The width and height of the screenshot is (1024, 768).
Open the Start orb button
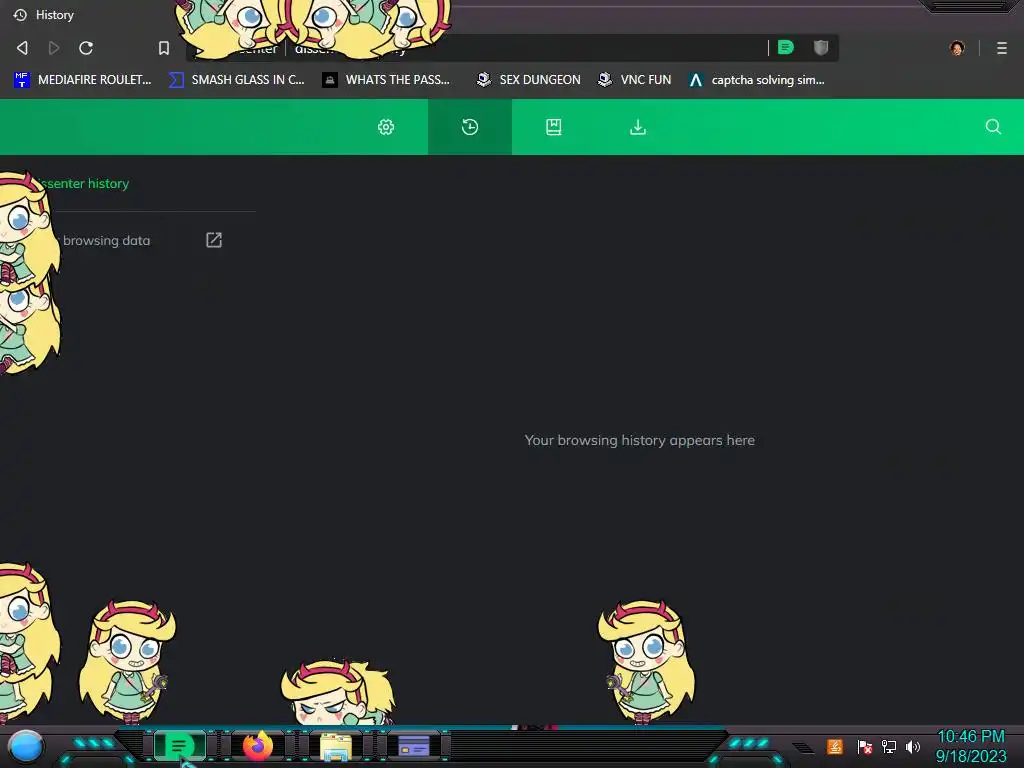pyautogui.click(x=26, y=746)
